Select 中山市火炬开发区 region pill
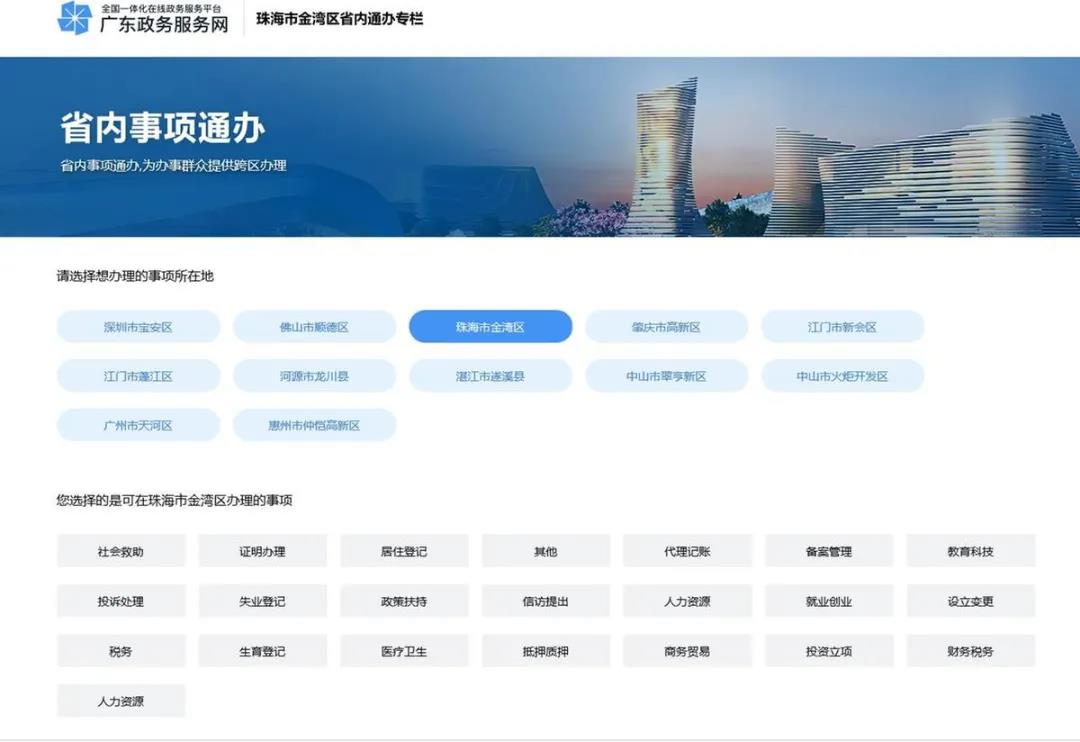 click(842, 376)
